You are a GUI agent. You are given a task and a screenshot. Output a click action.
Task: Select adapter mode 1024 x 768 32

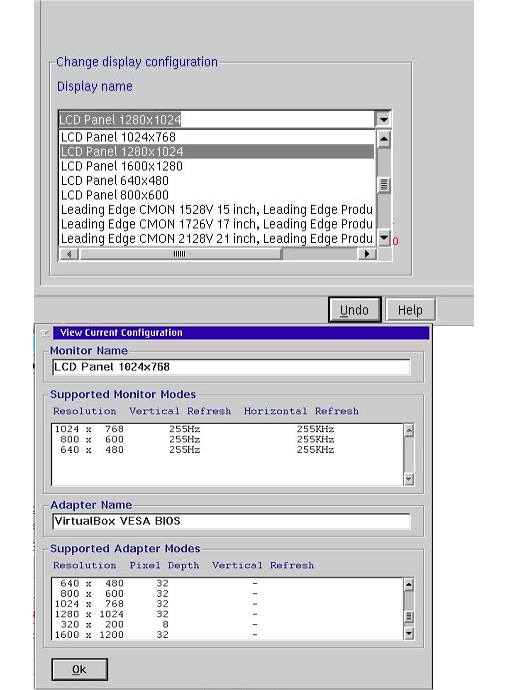click(227, 604)
